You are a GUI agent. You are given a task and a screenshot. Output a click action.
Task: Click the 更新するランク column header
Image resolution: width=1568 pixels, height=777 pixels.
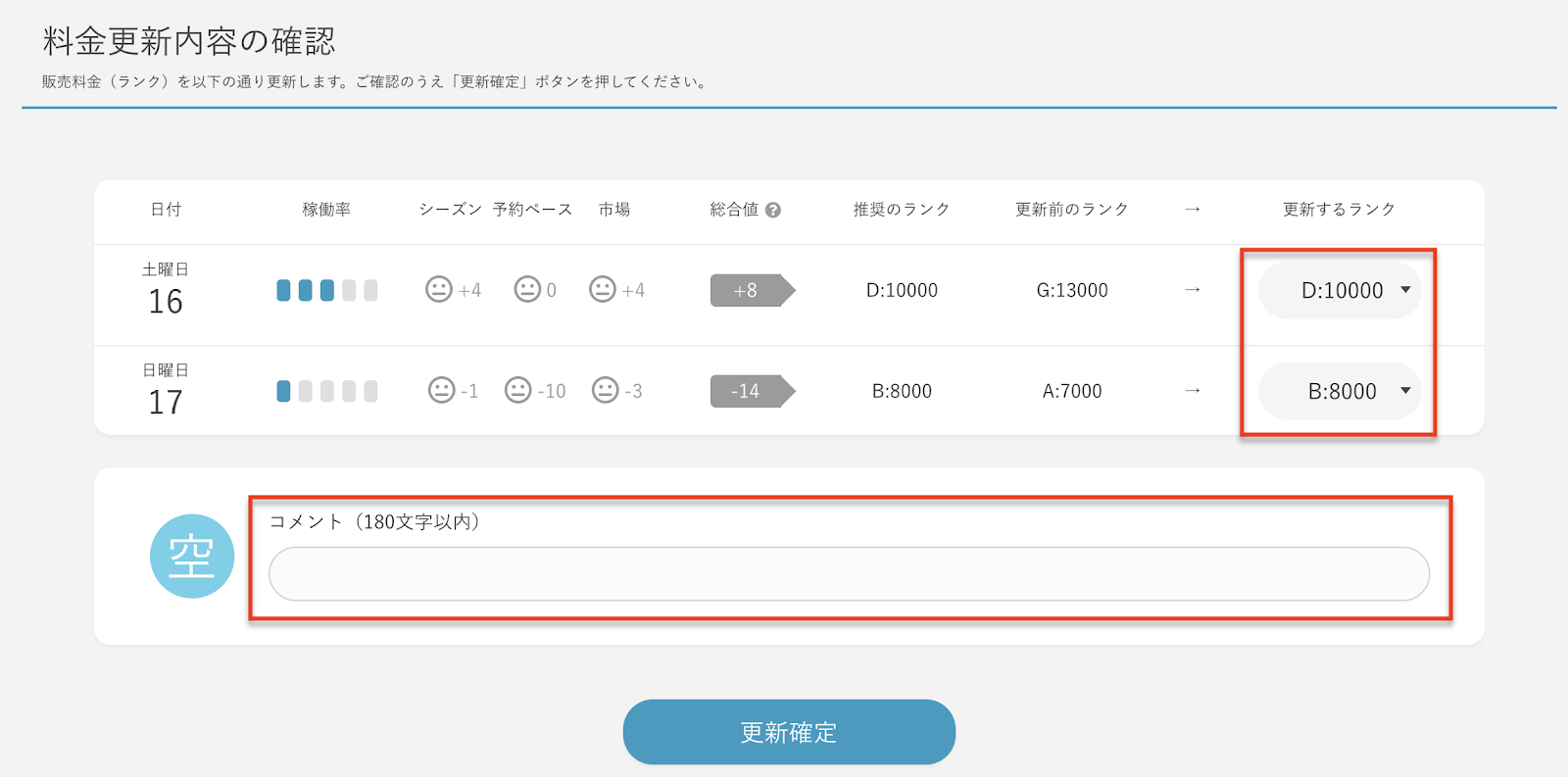[x=1339, y=209]
